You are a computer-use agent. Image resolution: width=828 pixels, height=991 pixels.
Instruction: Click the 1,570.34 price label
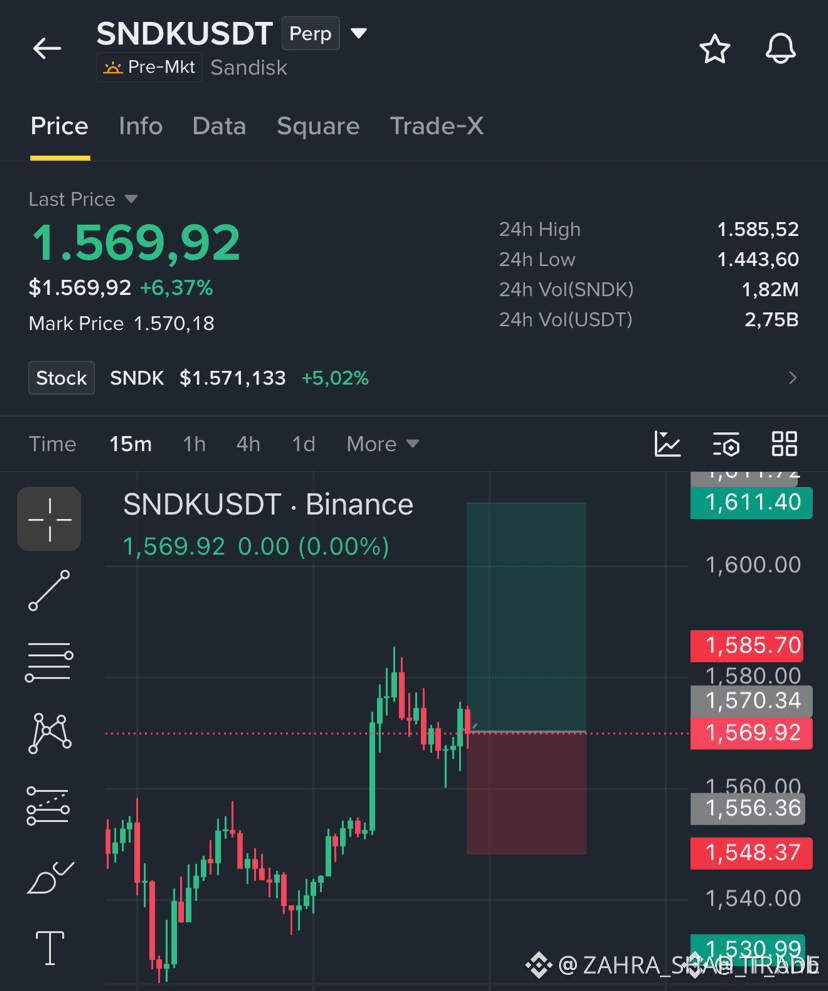tap(752, 701)
